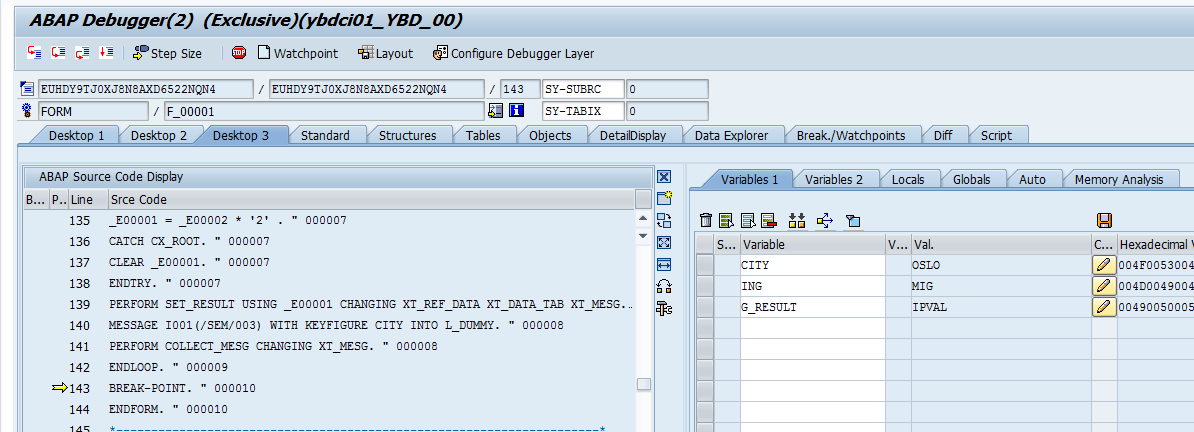Click the insert row icon in variables toolbar
The image size is (1194, 432).
coord(726,221)
